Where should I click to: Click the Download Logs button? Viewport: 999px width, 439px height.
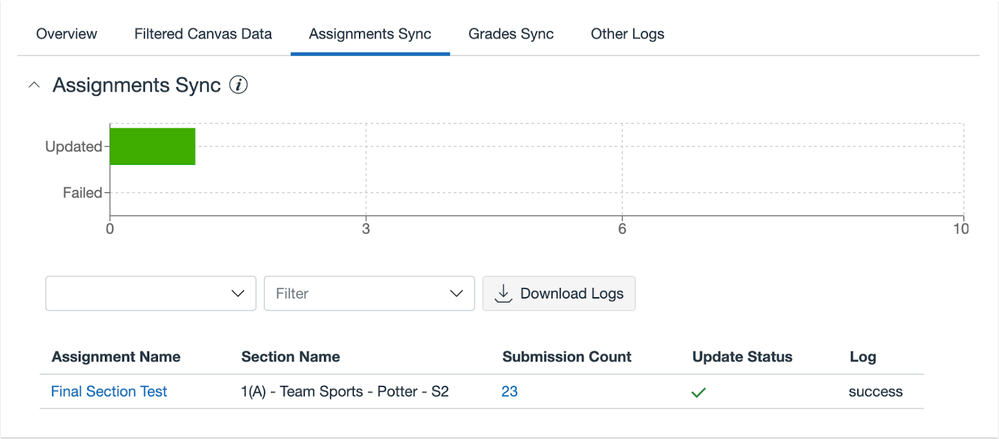(x=559, y=293)
